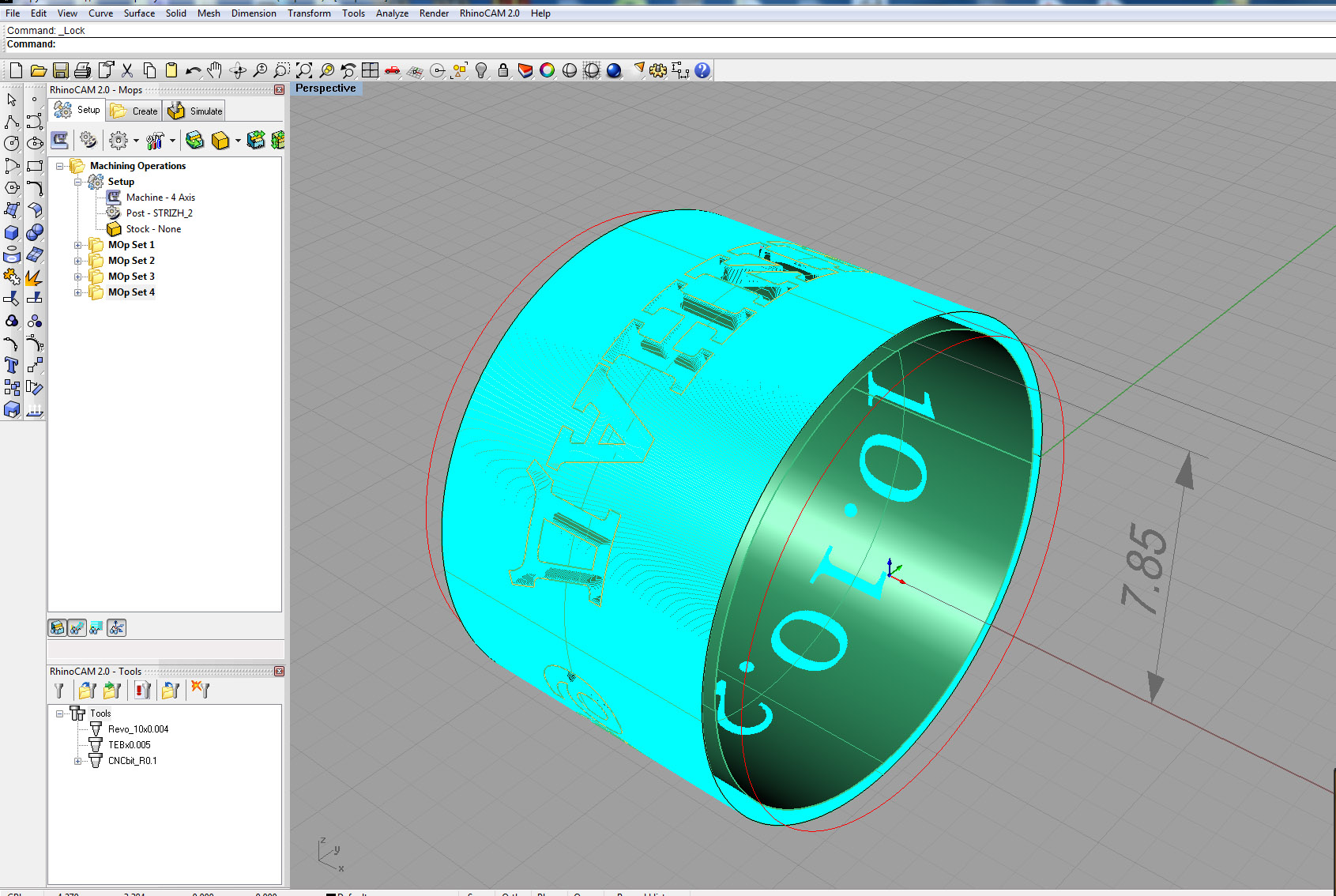1336x896 pixels.
Task: Switch to the Simulate tab
Action: point(196,111)
